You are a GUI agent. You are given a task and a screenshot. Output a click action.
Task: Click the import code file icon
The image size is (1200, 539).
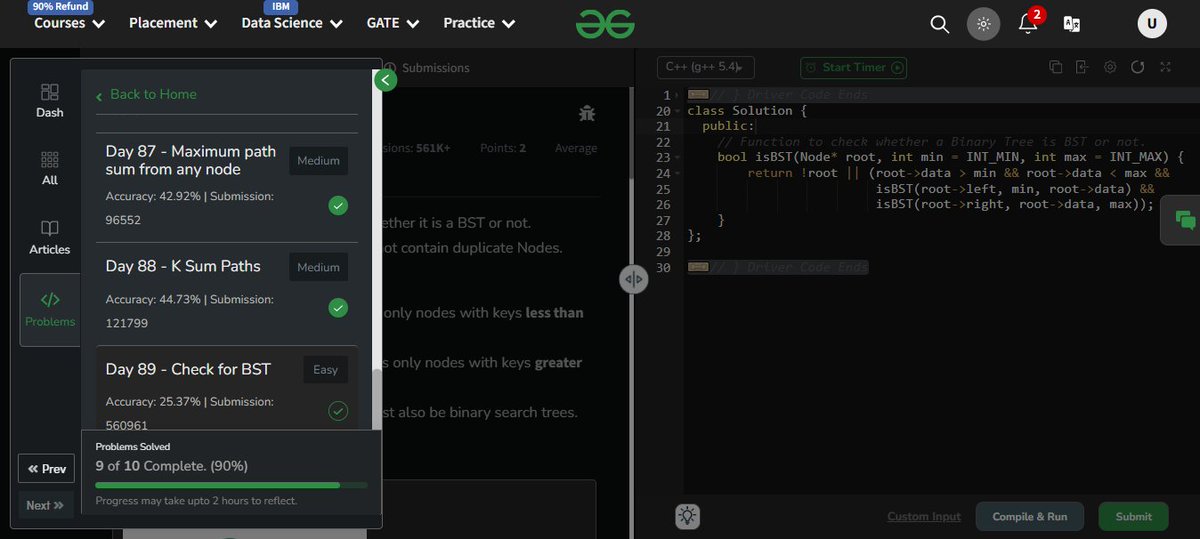pos(1082,67)
